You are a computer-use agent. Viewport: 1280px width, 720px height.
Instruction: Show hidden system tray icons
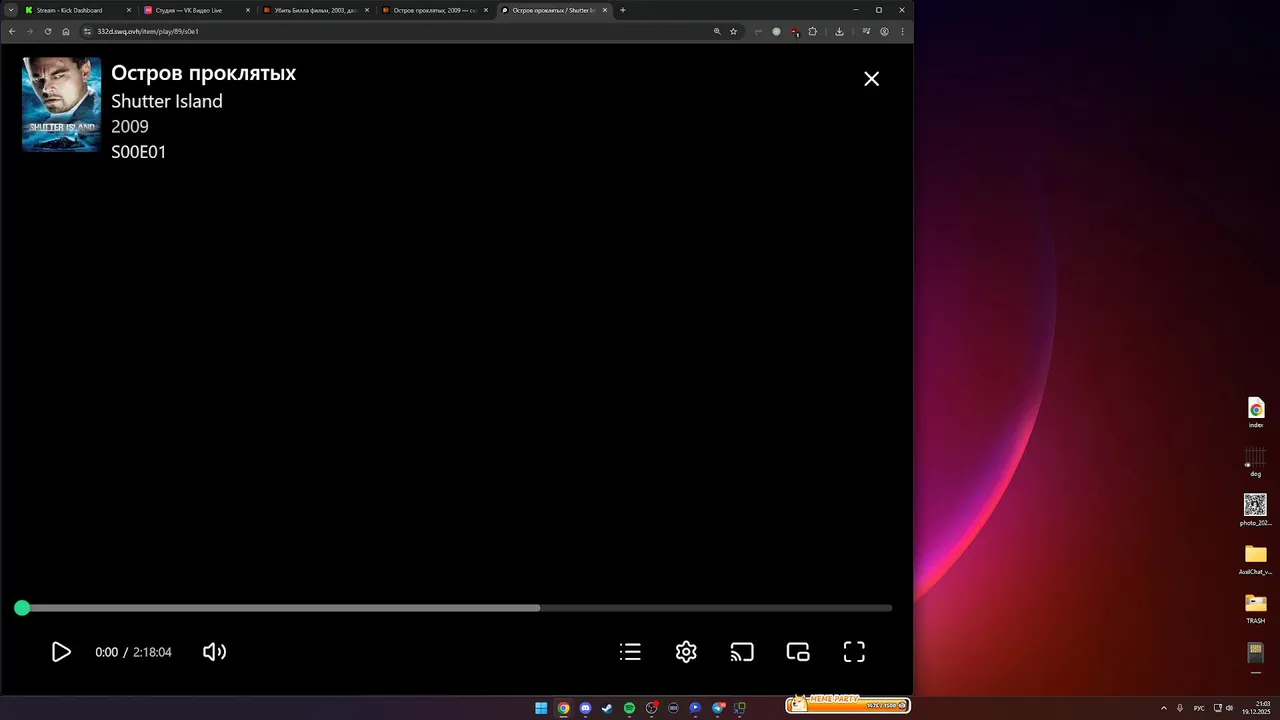(1163, 708)
